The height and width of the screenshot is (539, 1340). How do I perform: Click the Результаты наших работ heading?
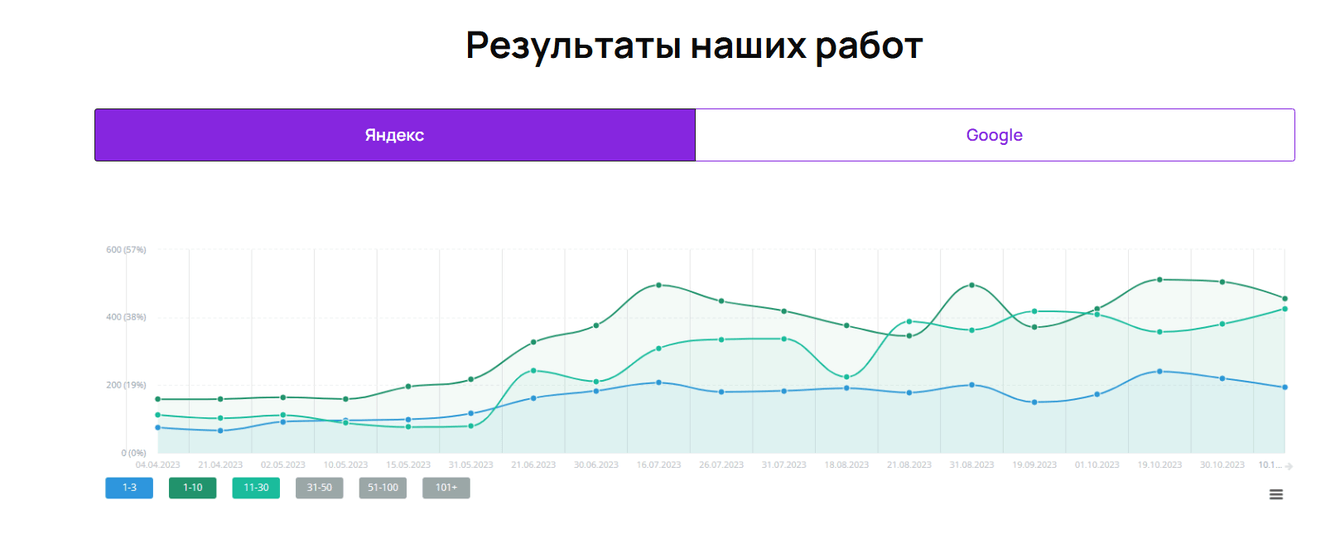tap(694, 46)
